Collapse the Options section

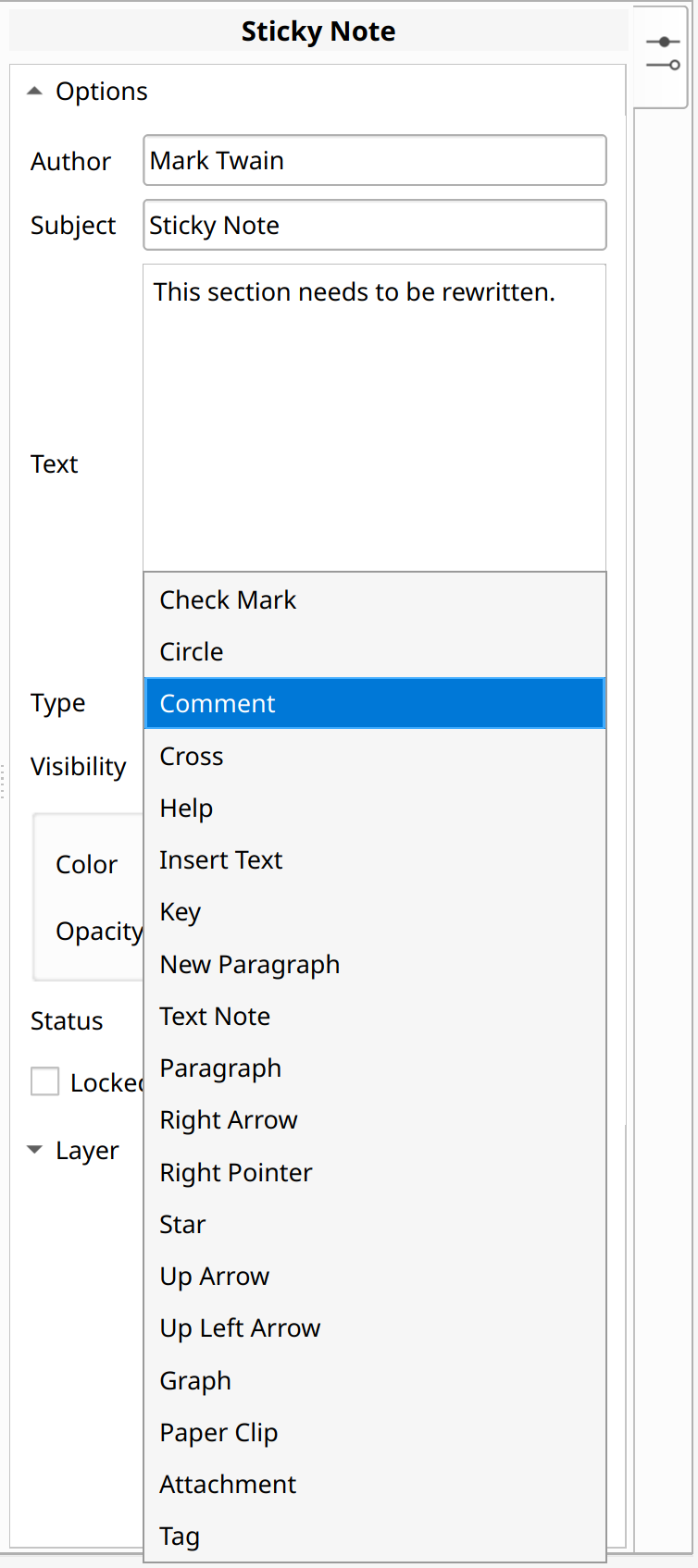(34, 91)
